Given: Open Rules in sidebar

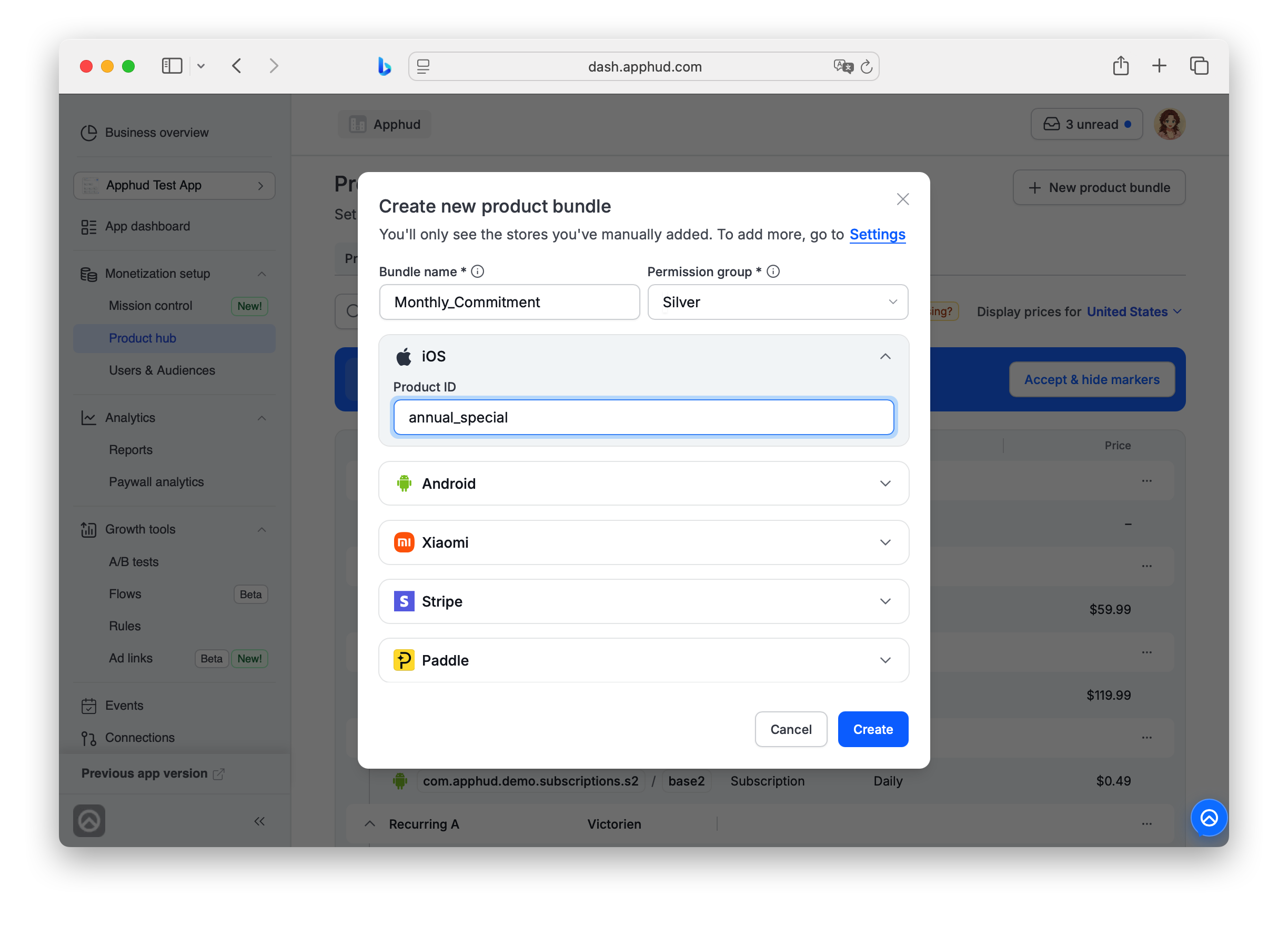Looking at the screenshot, I should click(124, 626).
